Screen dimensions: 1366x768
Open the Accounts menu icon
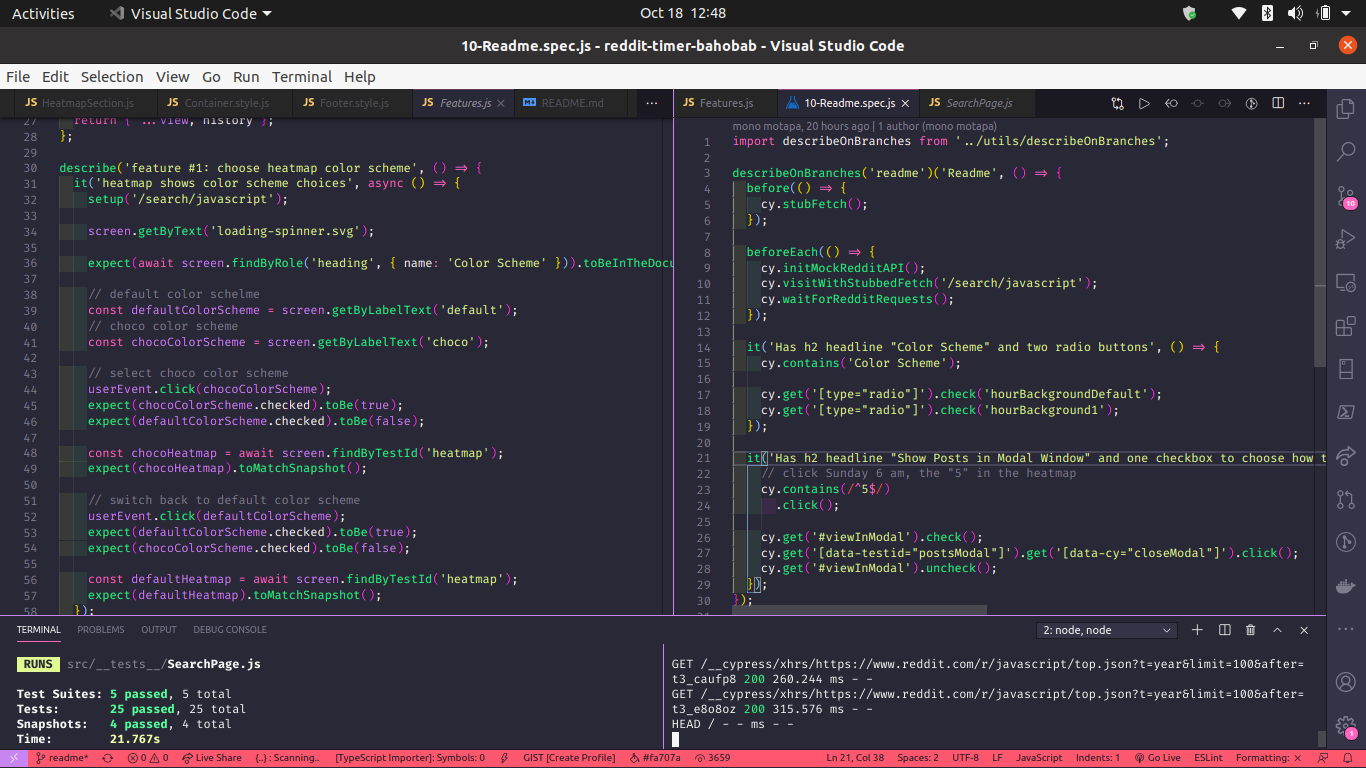point(1345,682)
